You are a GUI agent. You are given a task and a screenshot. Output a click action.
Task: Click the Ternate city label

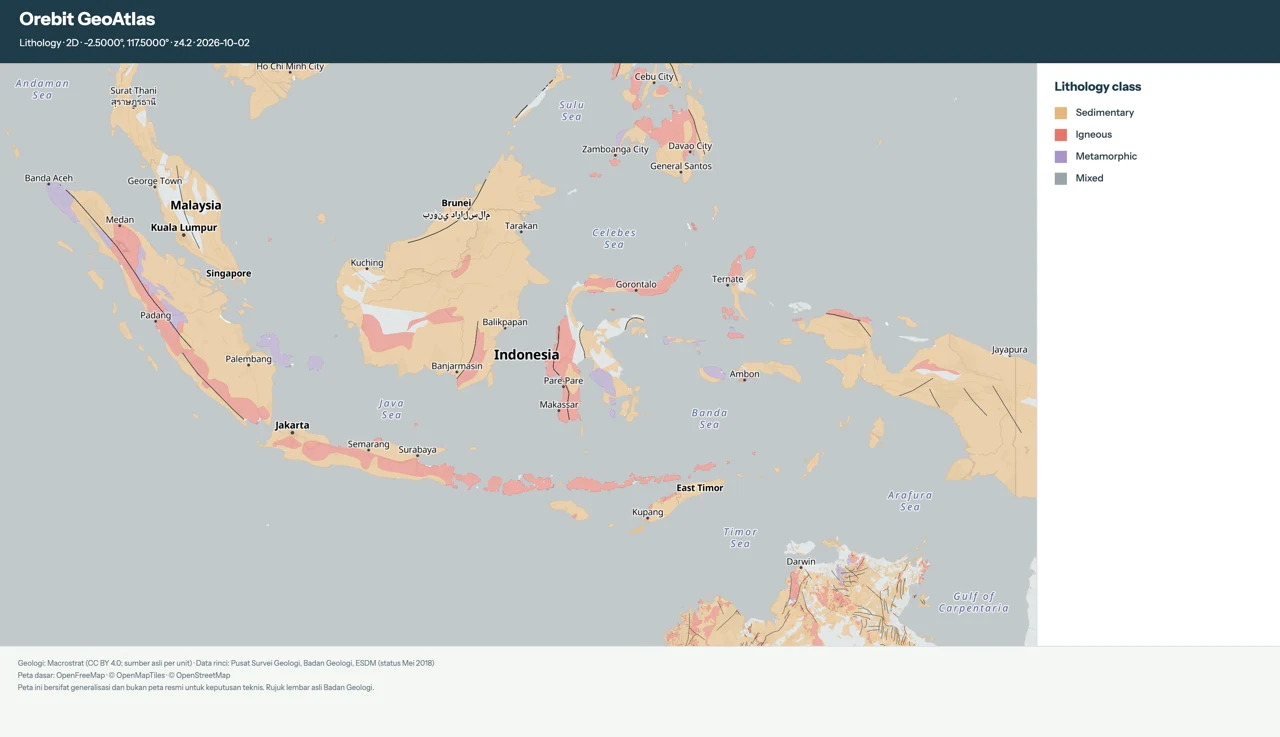click(728, 280)
